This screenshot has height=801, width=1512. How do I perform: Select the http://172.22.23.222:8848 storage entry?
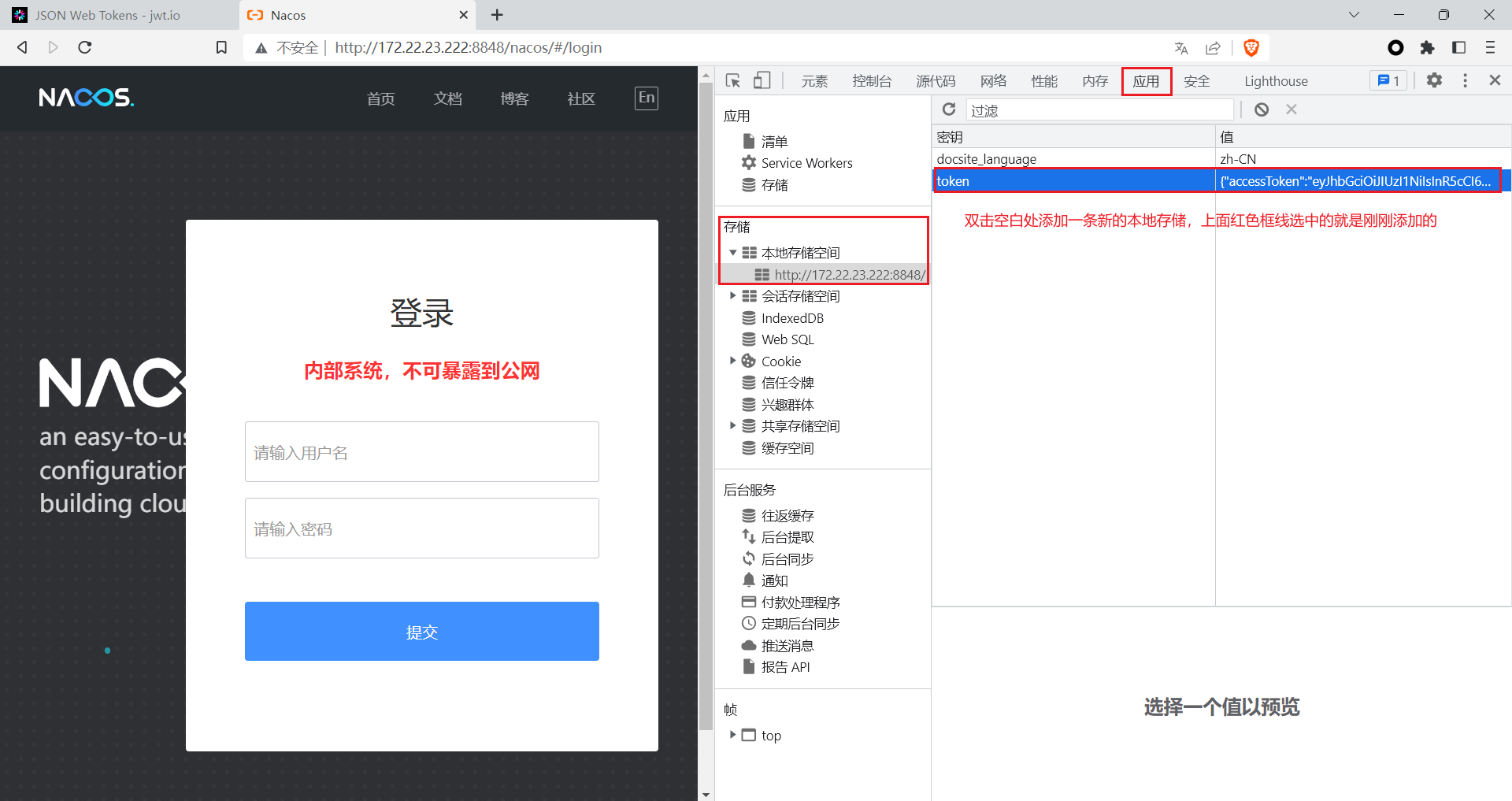[x=839, y=275]
